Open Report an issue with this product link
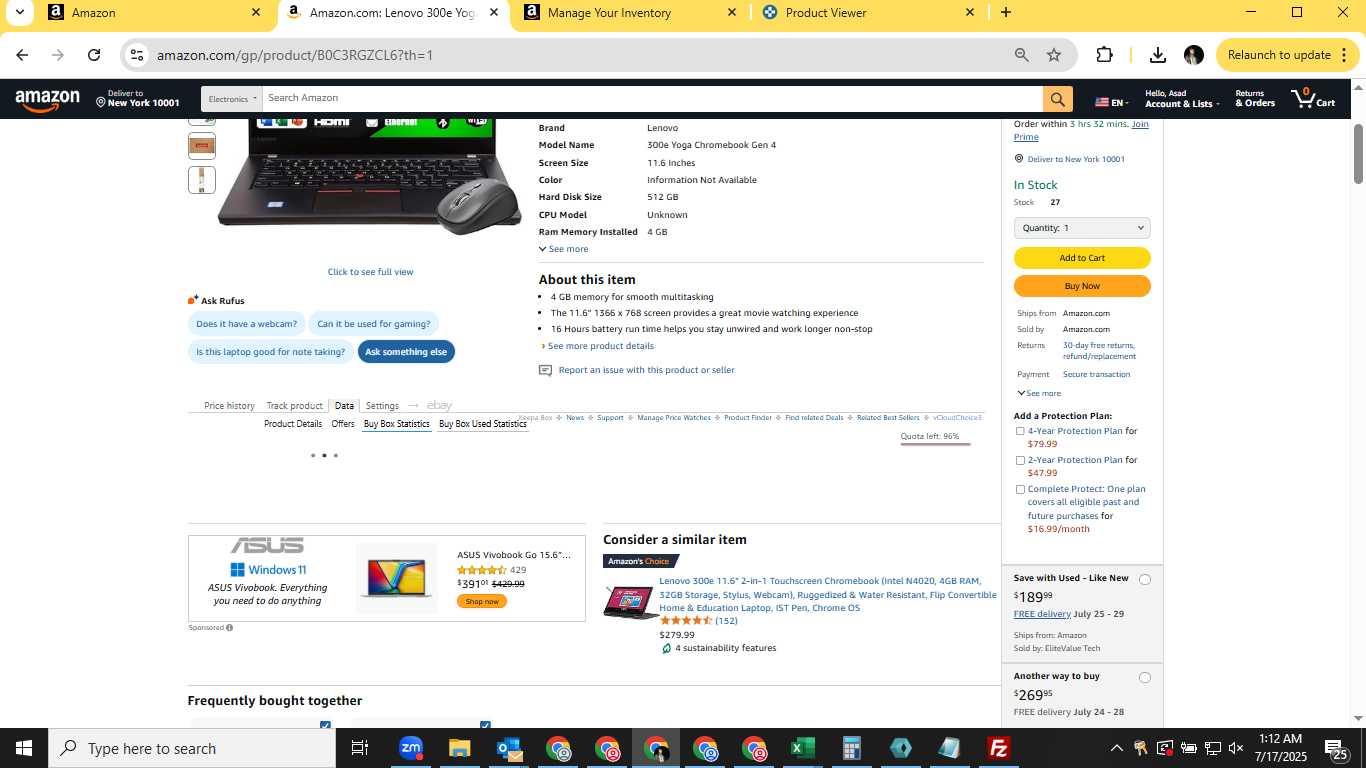 (646, 370)
